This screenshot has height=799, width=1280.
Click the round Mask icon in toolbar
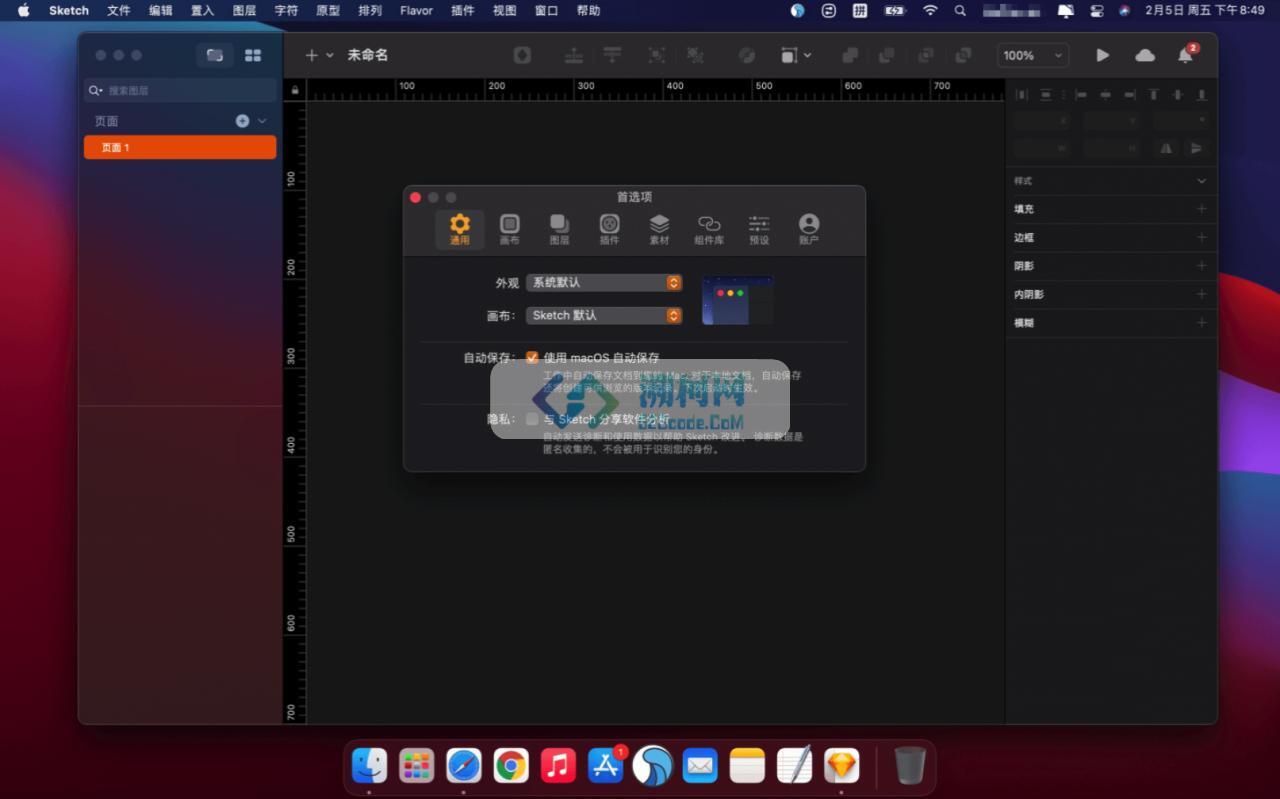[x=747, y=55]
